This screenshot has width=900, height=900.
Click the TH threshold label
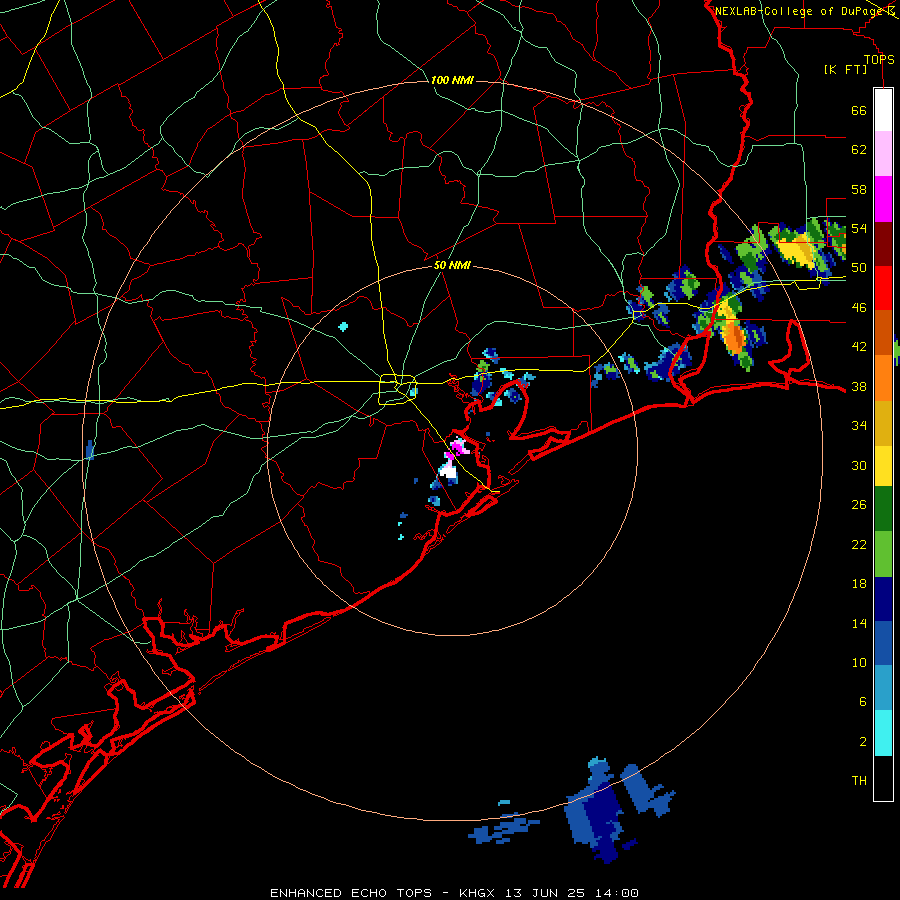tap(859, 781)
